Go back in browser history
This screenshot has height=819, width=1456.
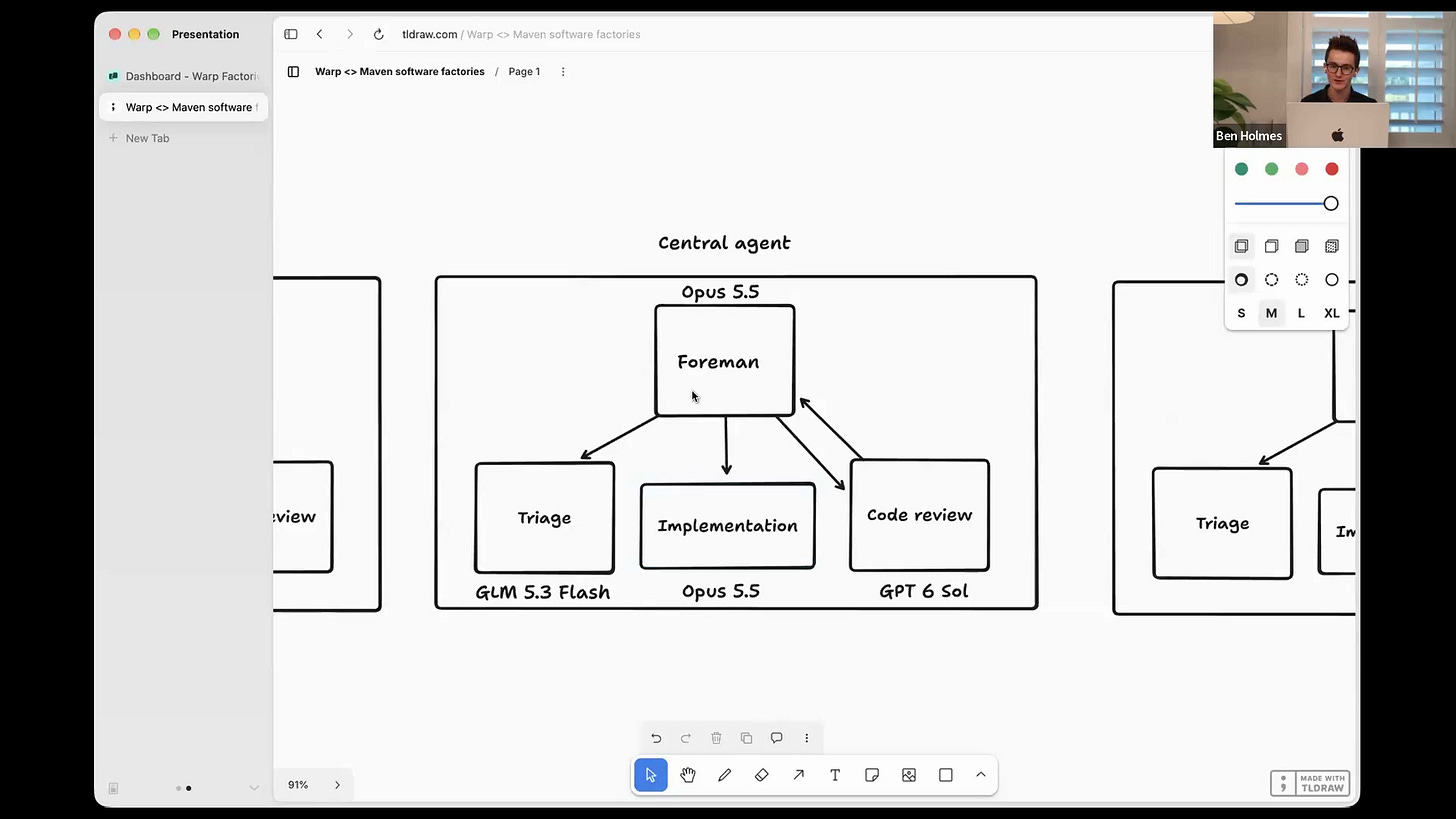pos(319,34)
